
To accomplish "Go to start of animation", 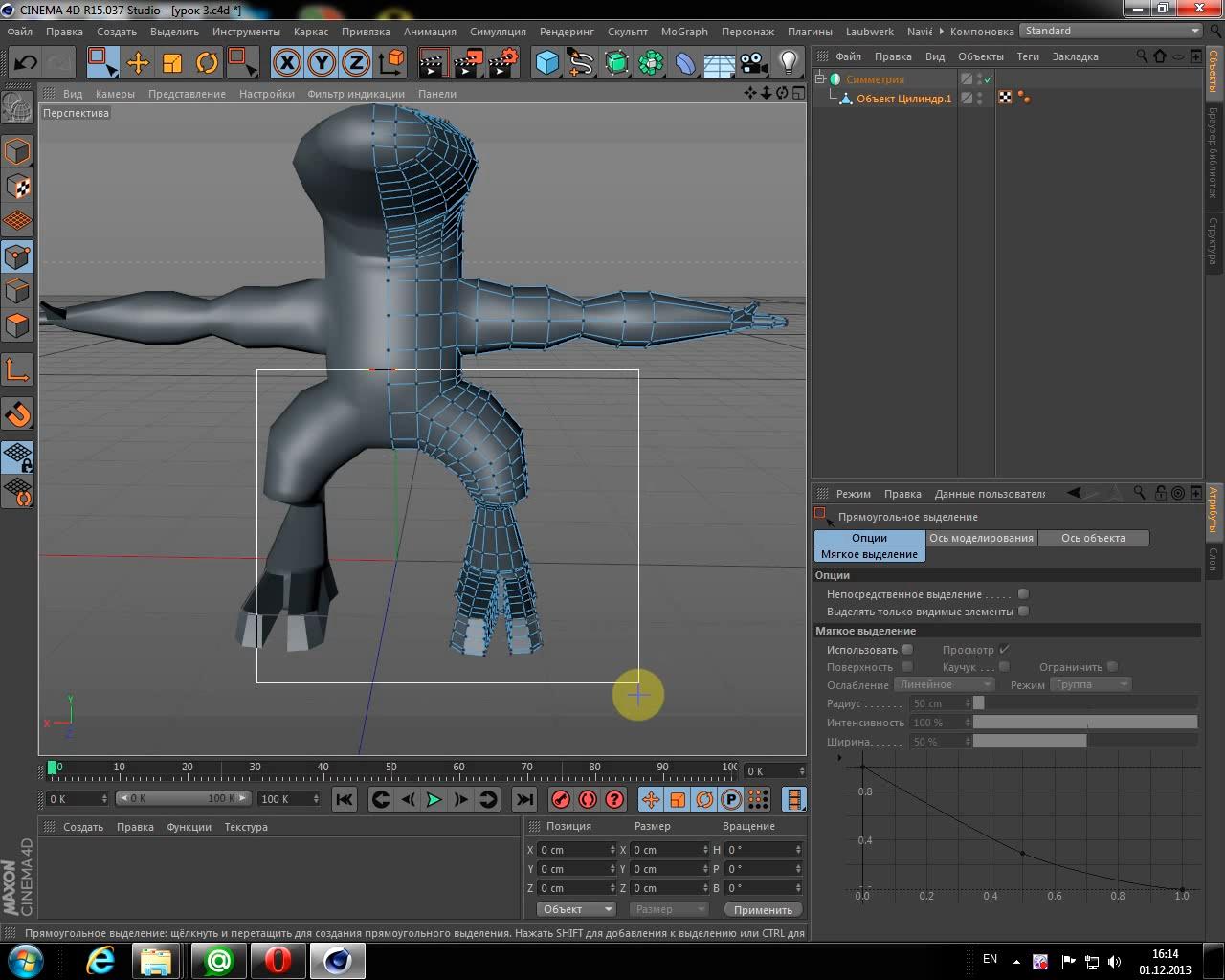I will click(345, 799).
